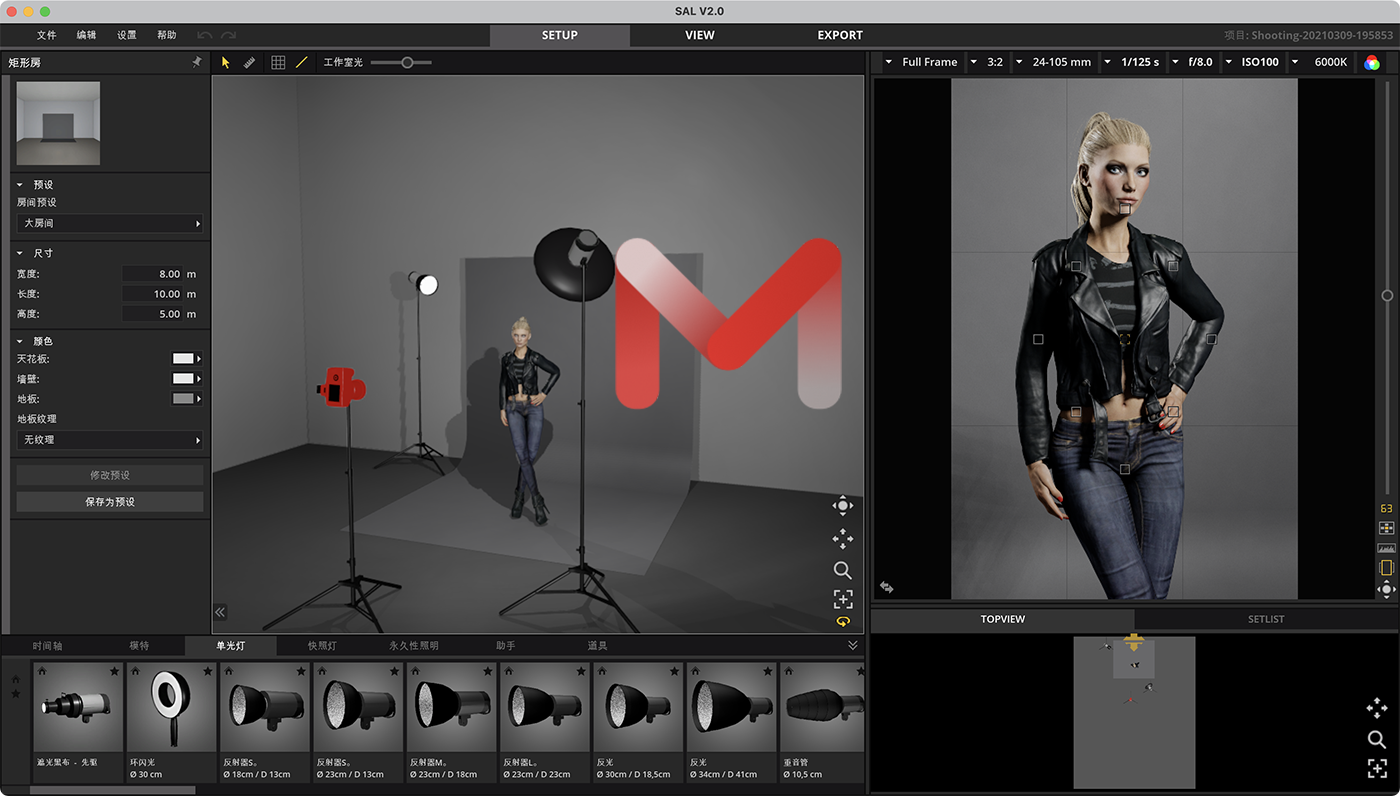This screenshot has height=796, width=1400.
Task: Click the frame-all icon in top view
Action: pos(1377,769)
